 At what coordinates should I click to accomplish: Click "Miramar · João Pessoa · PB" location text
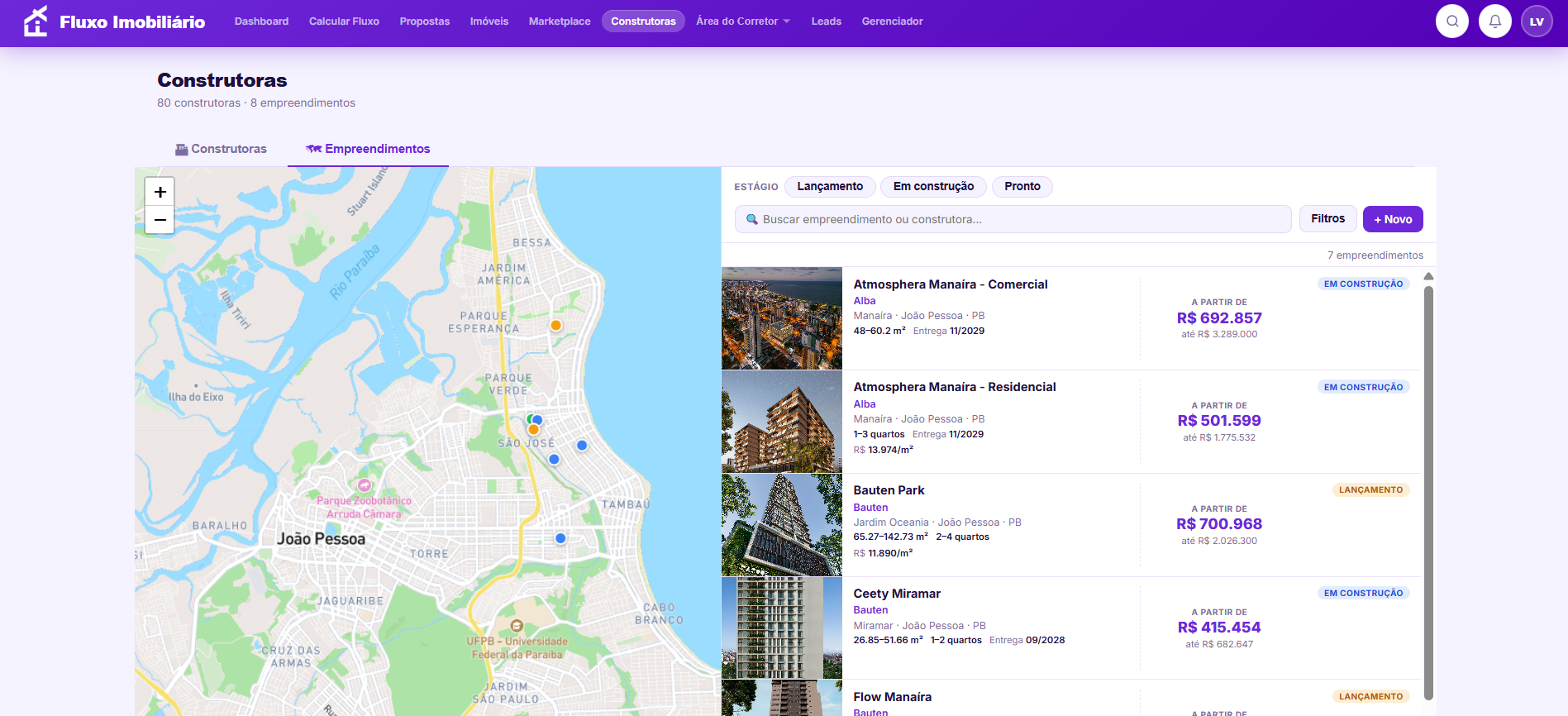coord(920,626)
